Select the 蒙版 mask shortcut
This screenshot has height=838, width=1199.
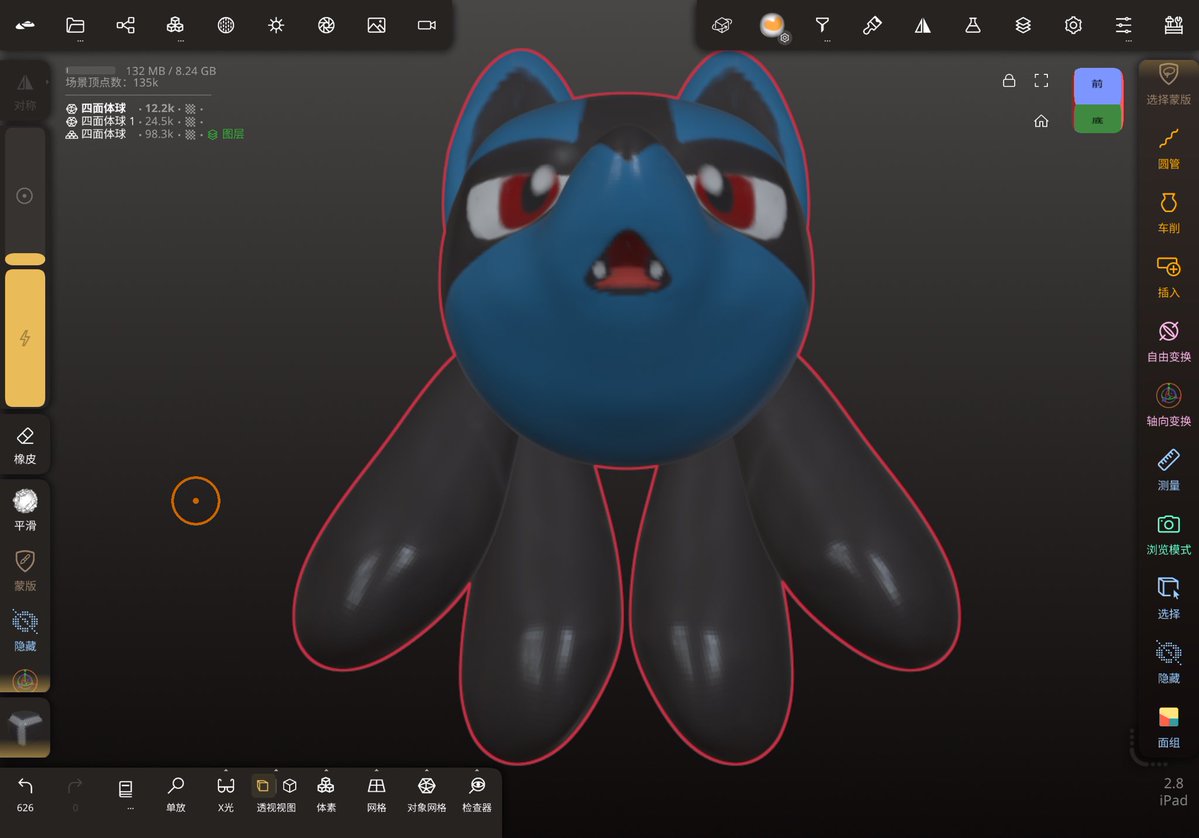(24, 570)
